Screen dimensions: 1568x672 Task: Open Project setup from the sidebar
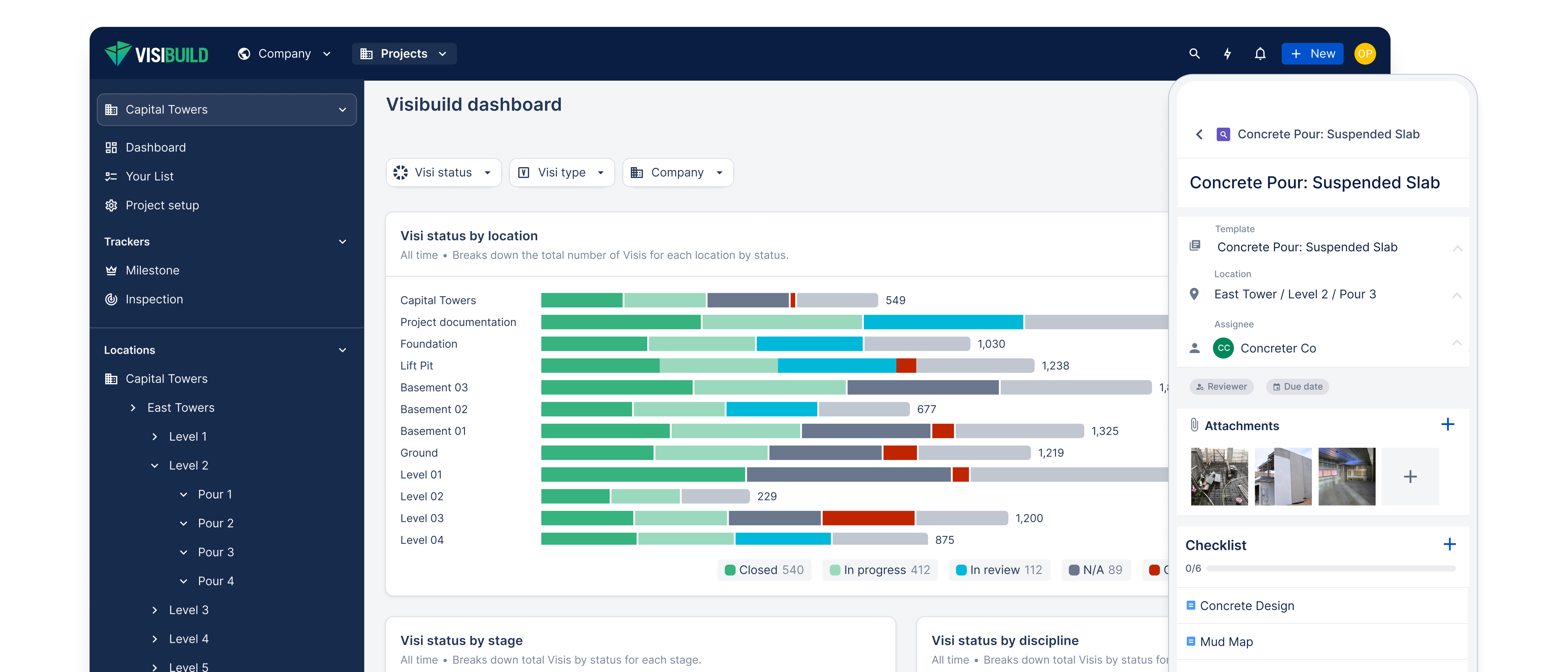pos(162,205)
